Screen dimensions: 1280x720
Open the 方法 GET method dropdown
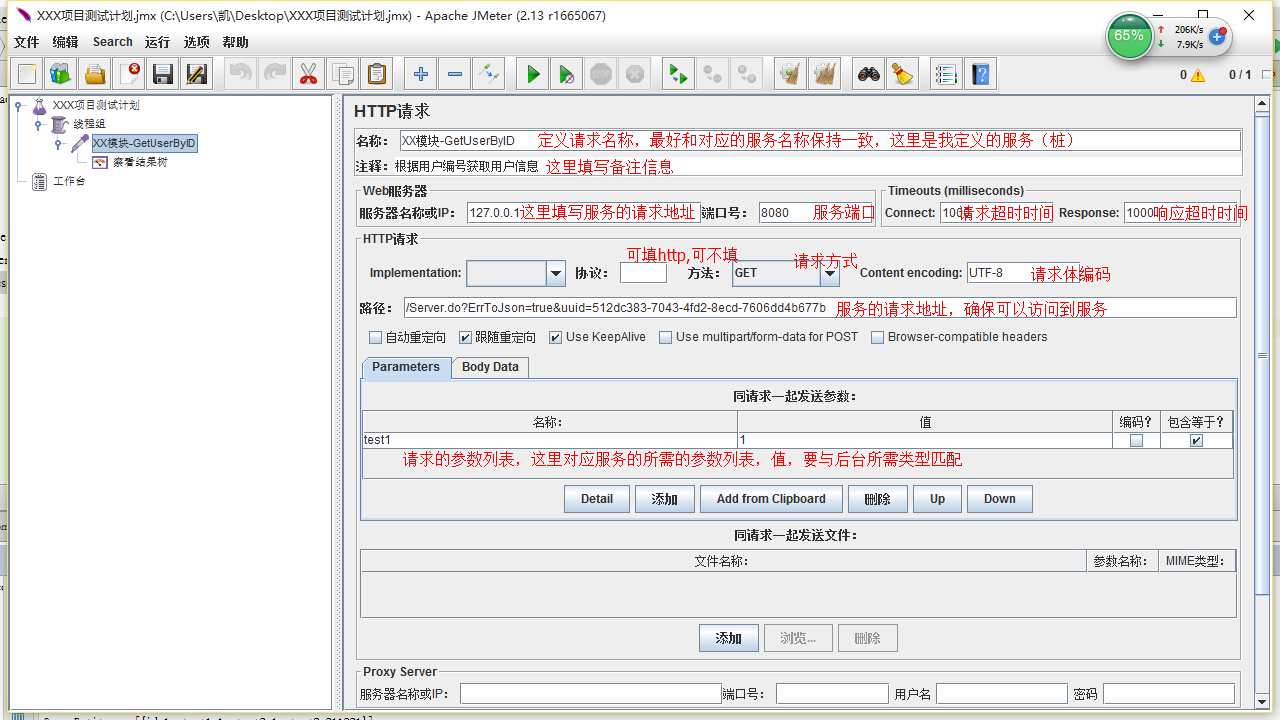tap(829, 273)
